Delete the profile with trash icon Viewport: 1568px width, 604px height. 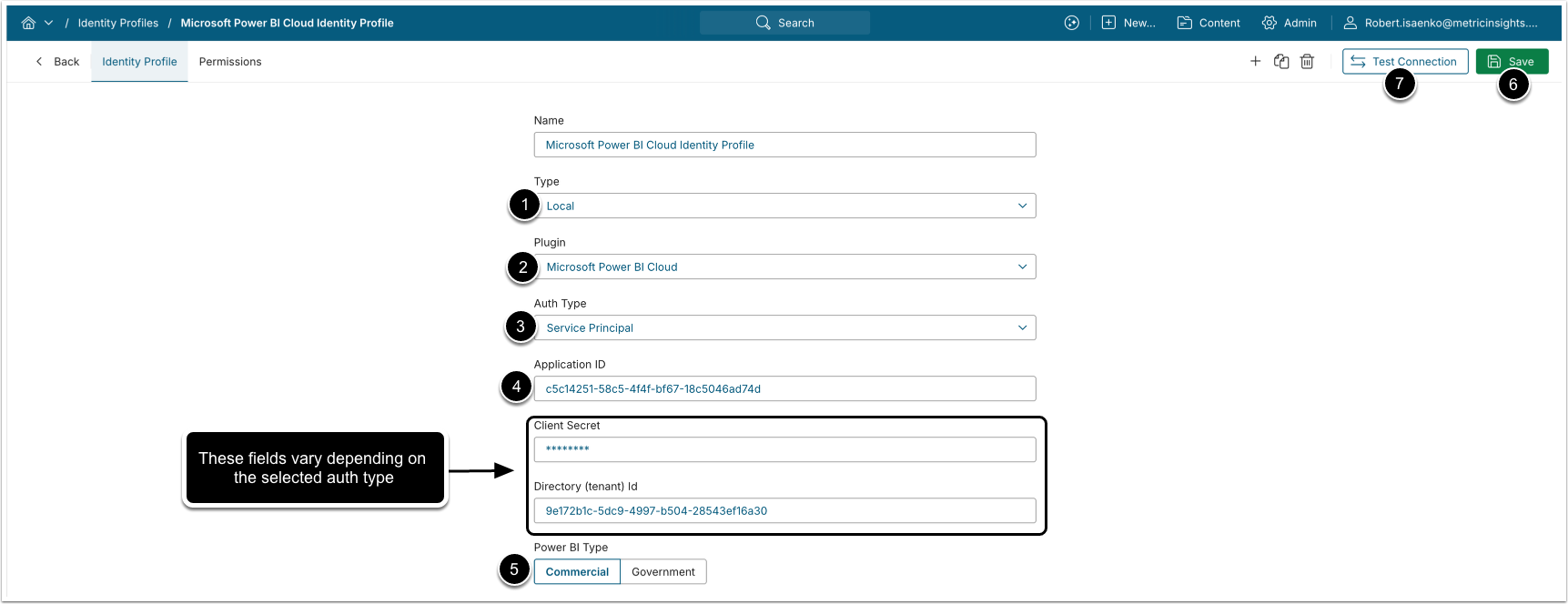coord(1307,61)
